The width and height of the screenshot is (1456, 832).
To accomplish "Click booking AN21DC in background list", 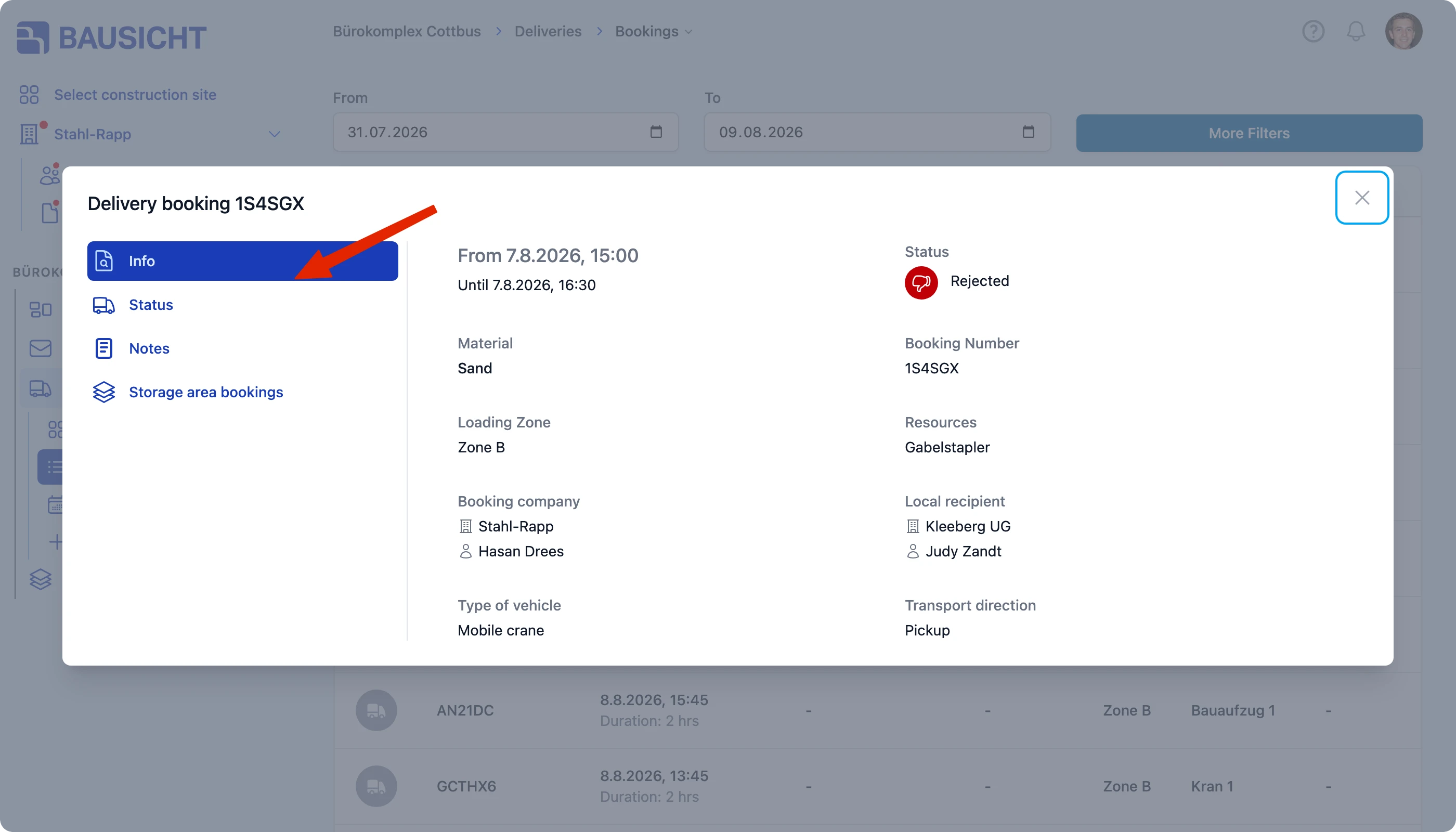I will 465,710.
